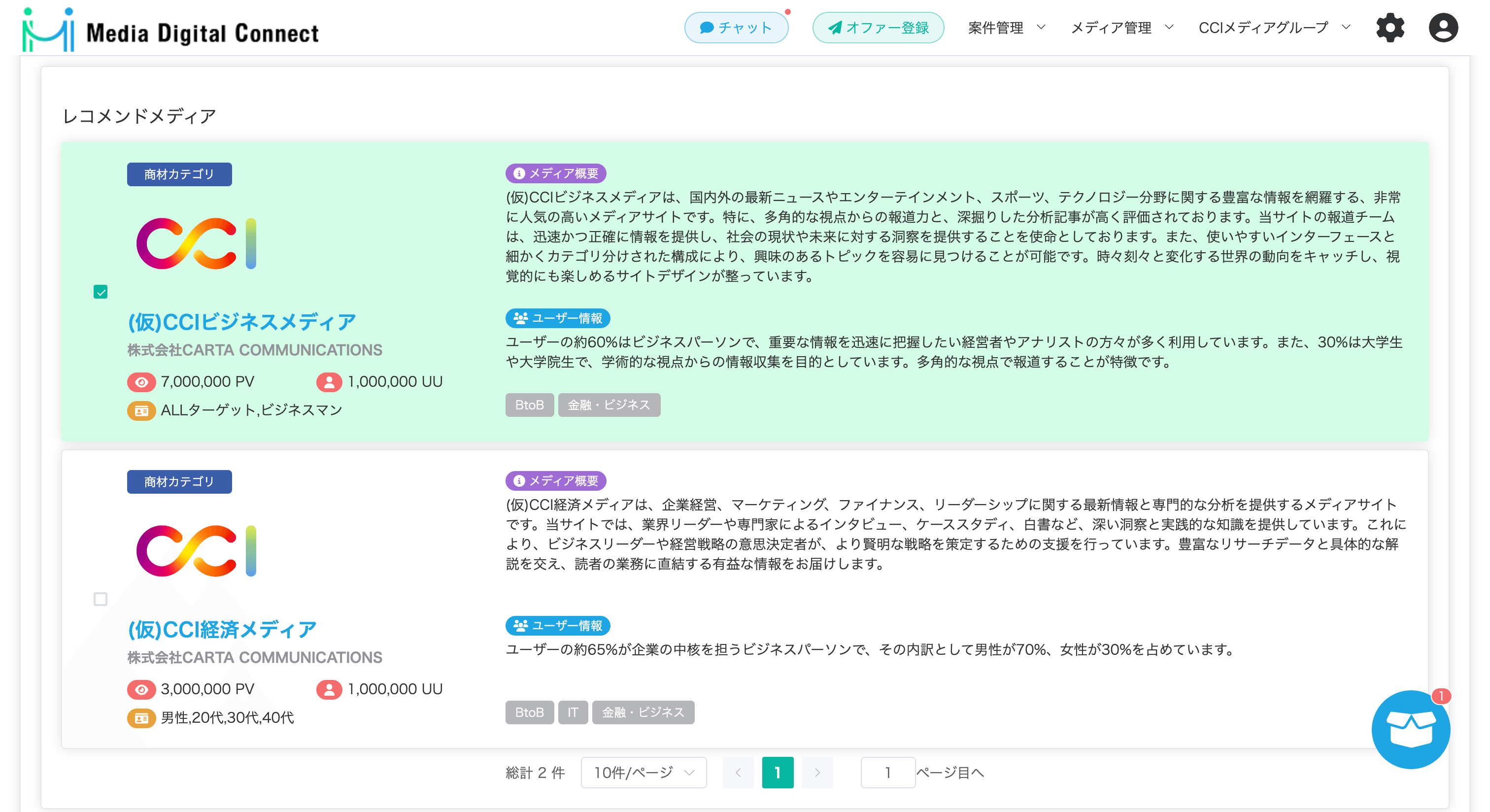Open the (仮)CCIビジネスメディア title link
Image resolution: width=1490 pixels, height=812 pixels.
[241, 322]
